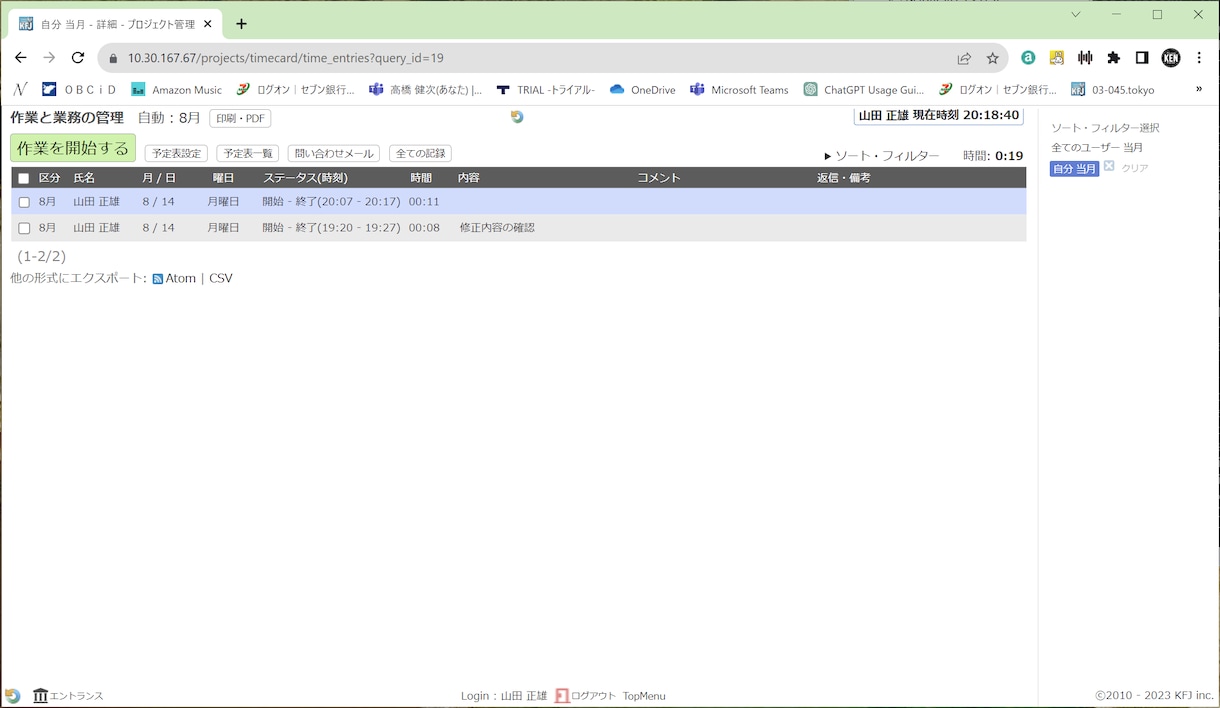This screenshot has width=1220, height=708.
Task: Toggle the browser side panel icon
Action: pyautogui.click(x=1142, y=58)
